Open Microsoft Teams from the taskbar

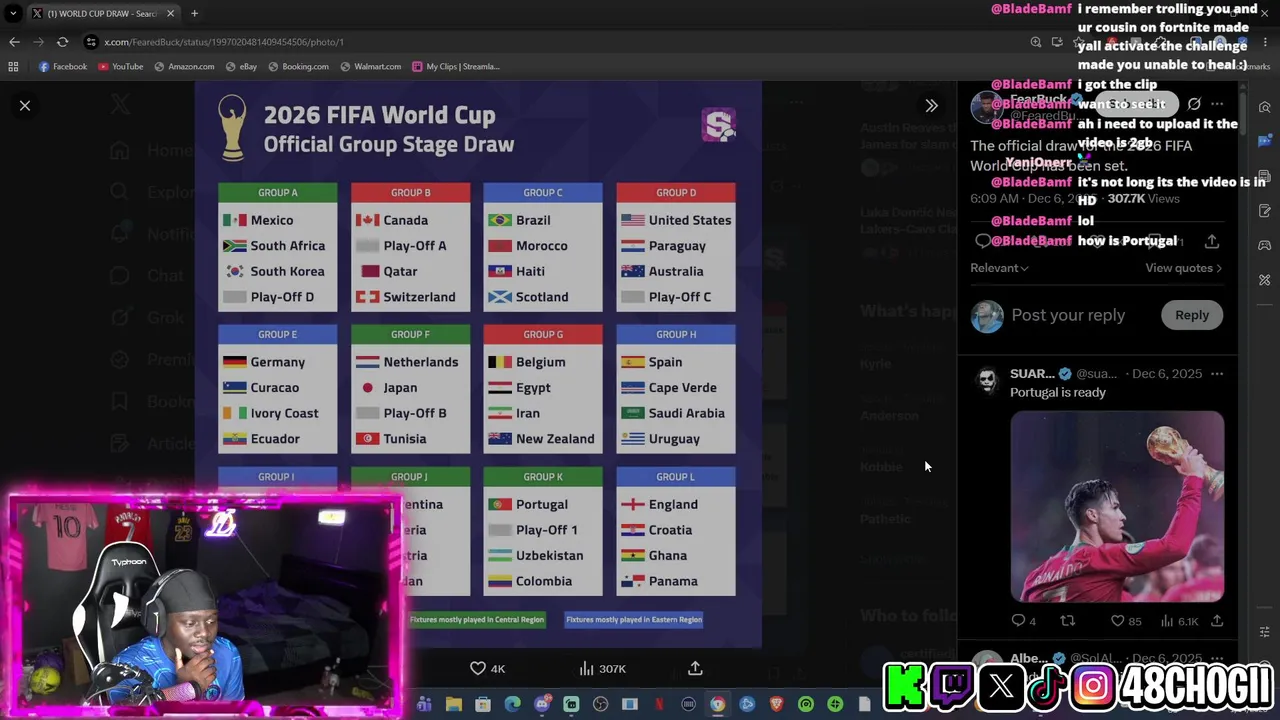(x=424, y=704)
